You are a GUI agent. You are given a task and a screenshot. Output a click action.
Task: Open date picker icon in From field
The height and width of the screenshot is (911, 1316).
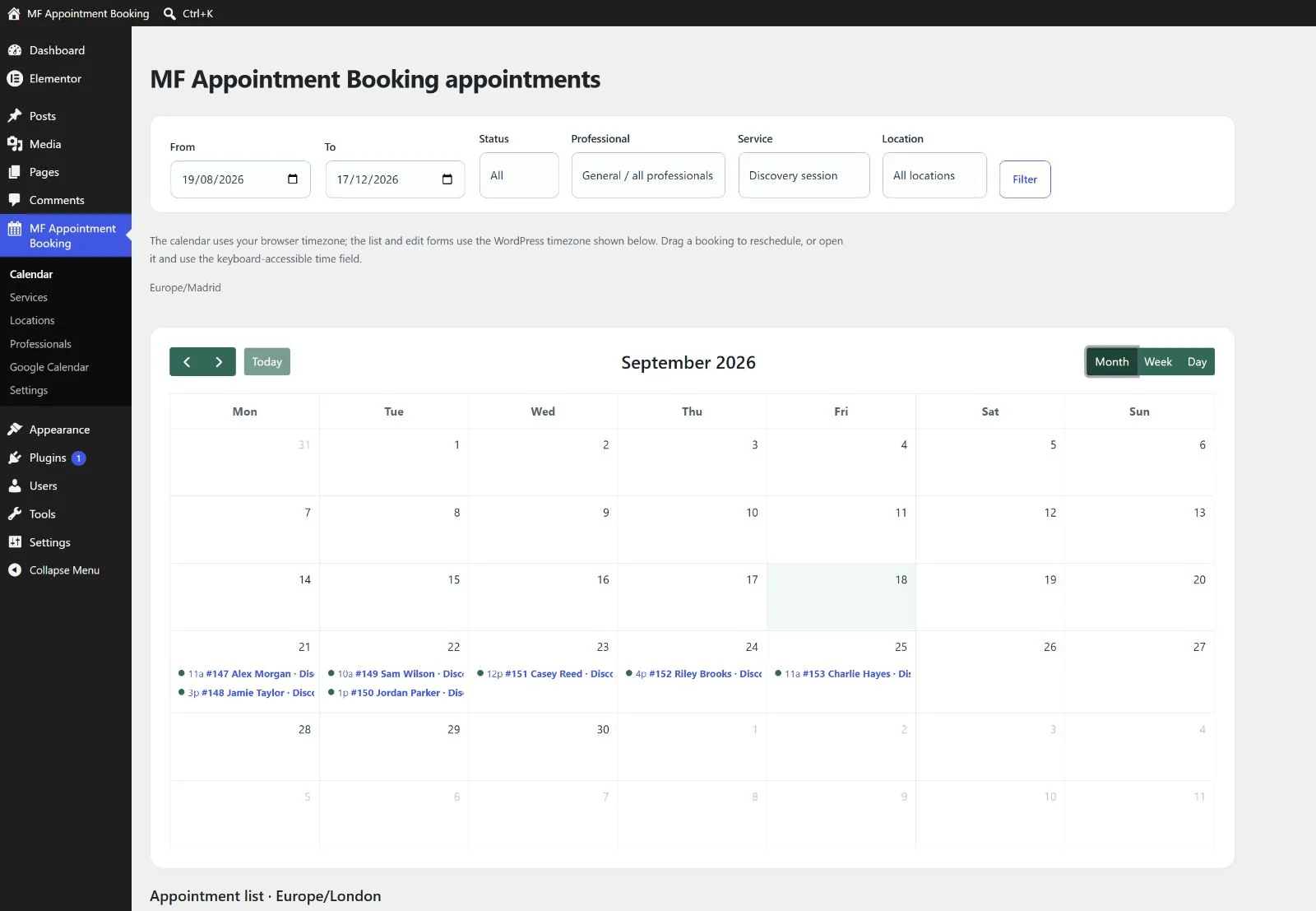(293, 179)
